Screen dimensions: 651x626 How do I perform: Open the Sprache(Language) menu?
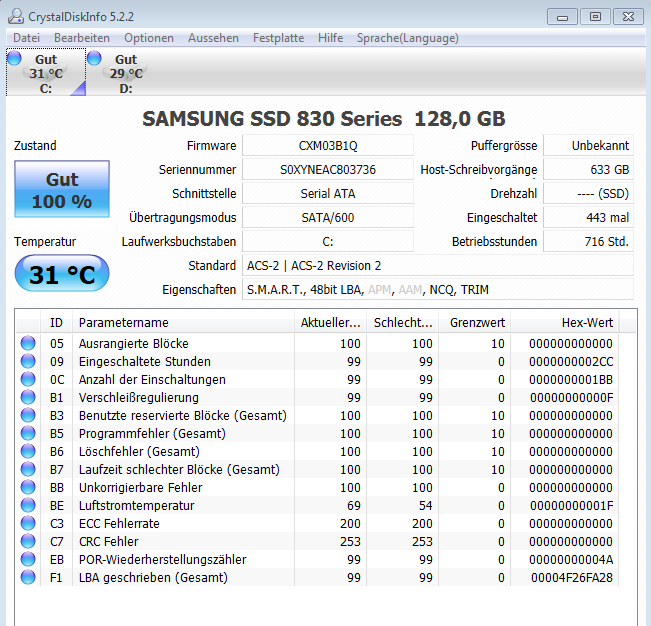(408, 38)
